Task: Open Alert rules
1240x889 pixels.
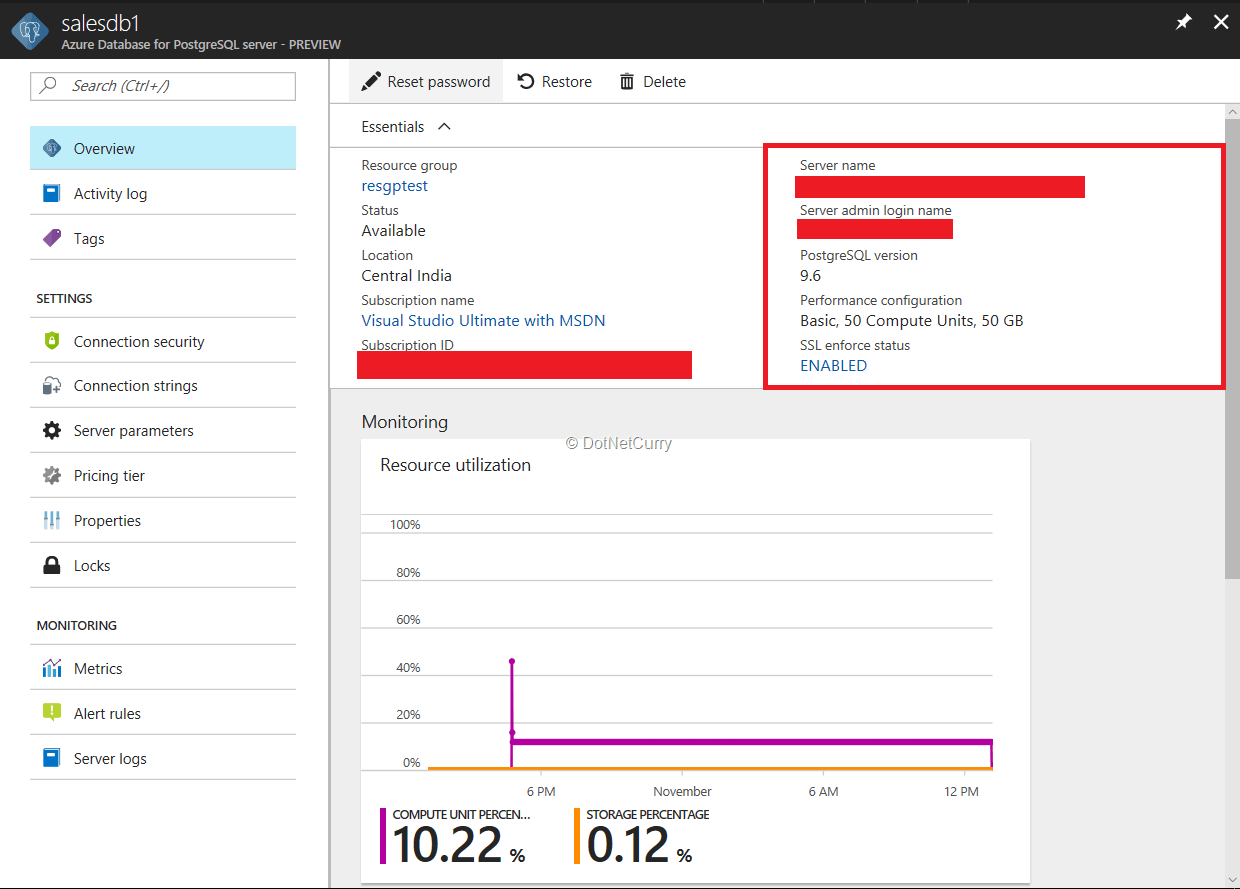Action: pos(163,713)
